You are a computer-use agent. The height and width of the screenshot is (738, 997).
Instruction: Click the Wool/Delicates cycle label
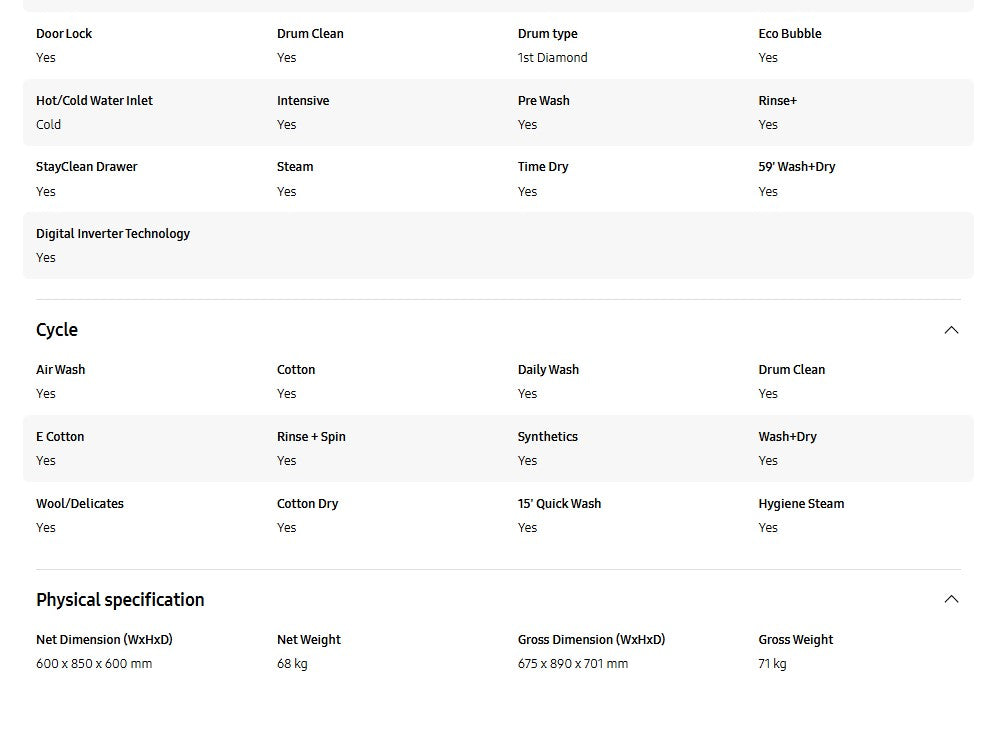point(80,504)
